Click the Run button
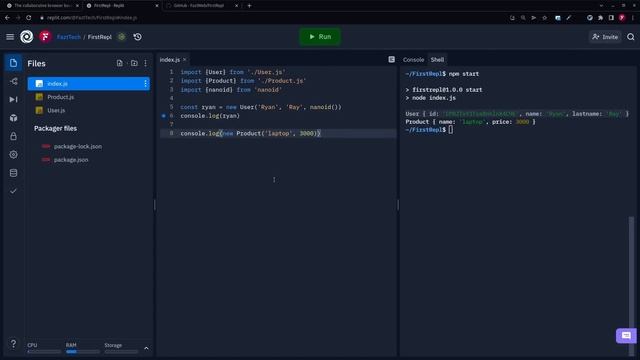The height and width of the screenshot is (360, 640). [320, 37]
